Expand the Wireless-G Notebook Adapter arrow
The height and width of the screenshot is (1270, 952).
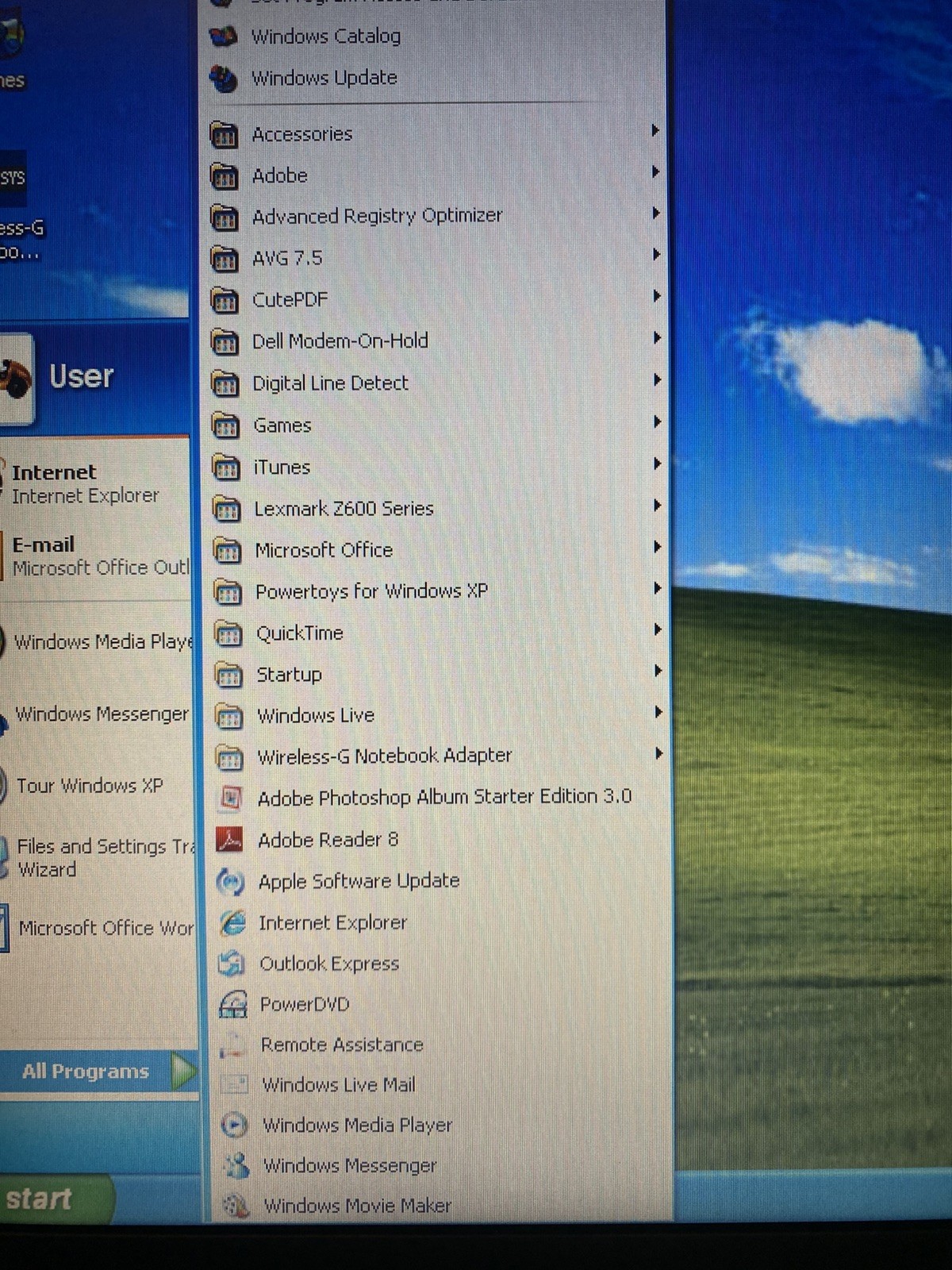[x=658, y=753]
